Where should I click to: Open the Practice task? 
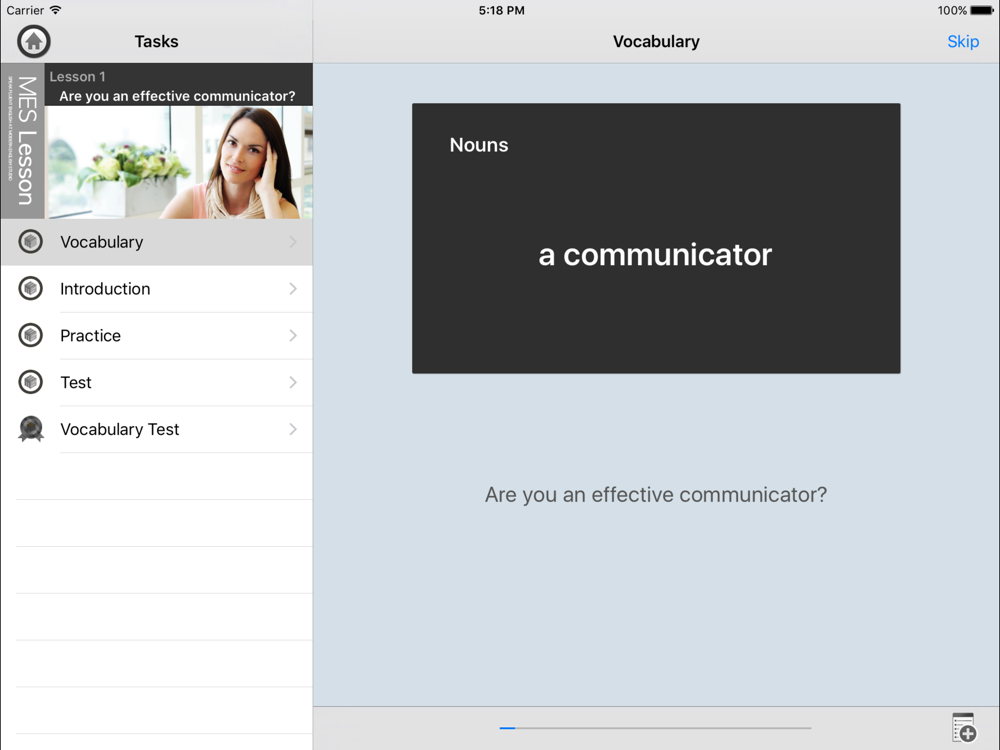[x=157, y=335]
